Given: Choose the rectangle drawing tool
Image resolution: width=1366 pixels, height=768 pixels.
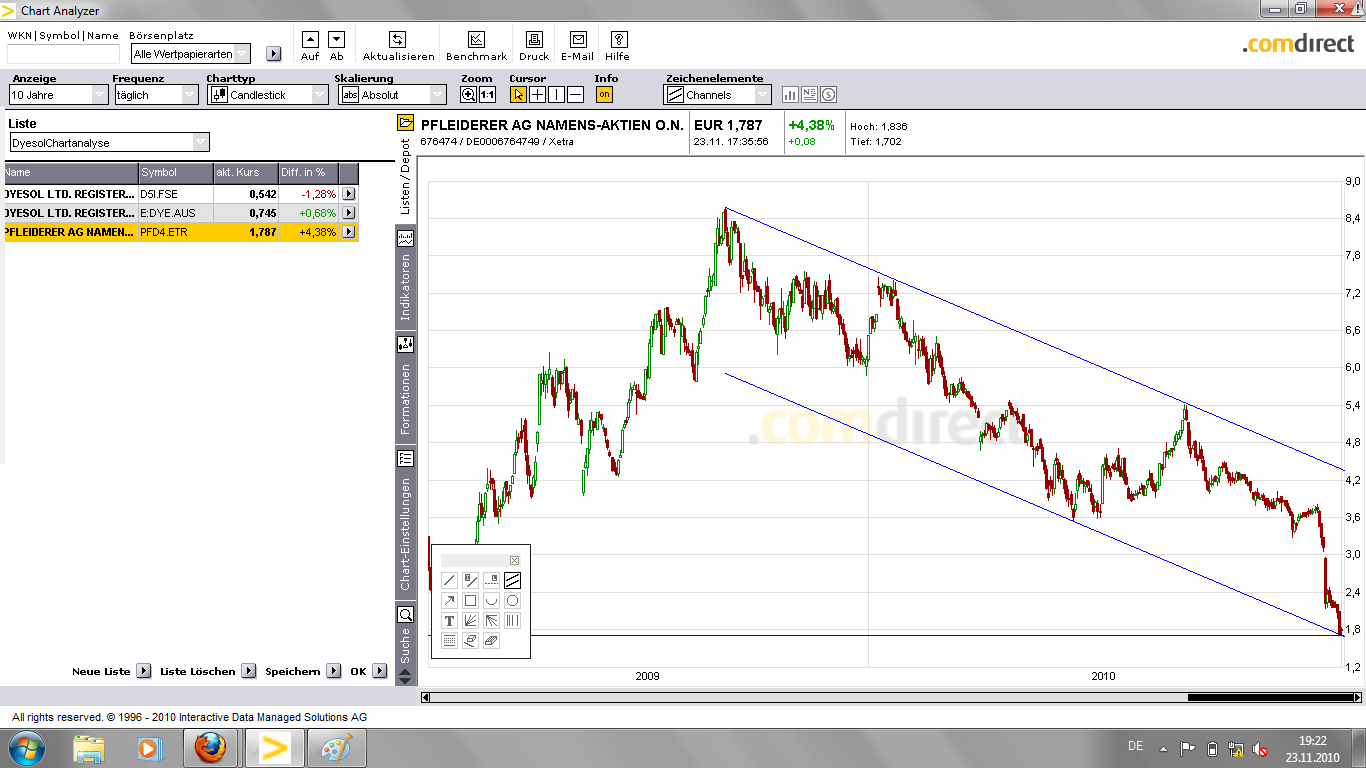Looking at the screenshot, I should 470,601.
